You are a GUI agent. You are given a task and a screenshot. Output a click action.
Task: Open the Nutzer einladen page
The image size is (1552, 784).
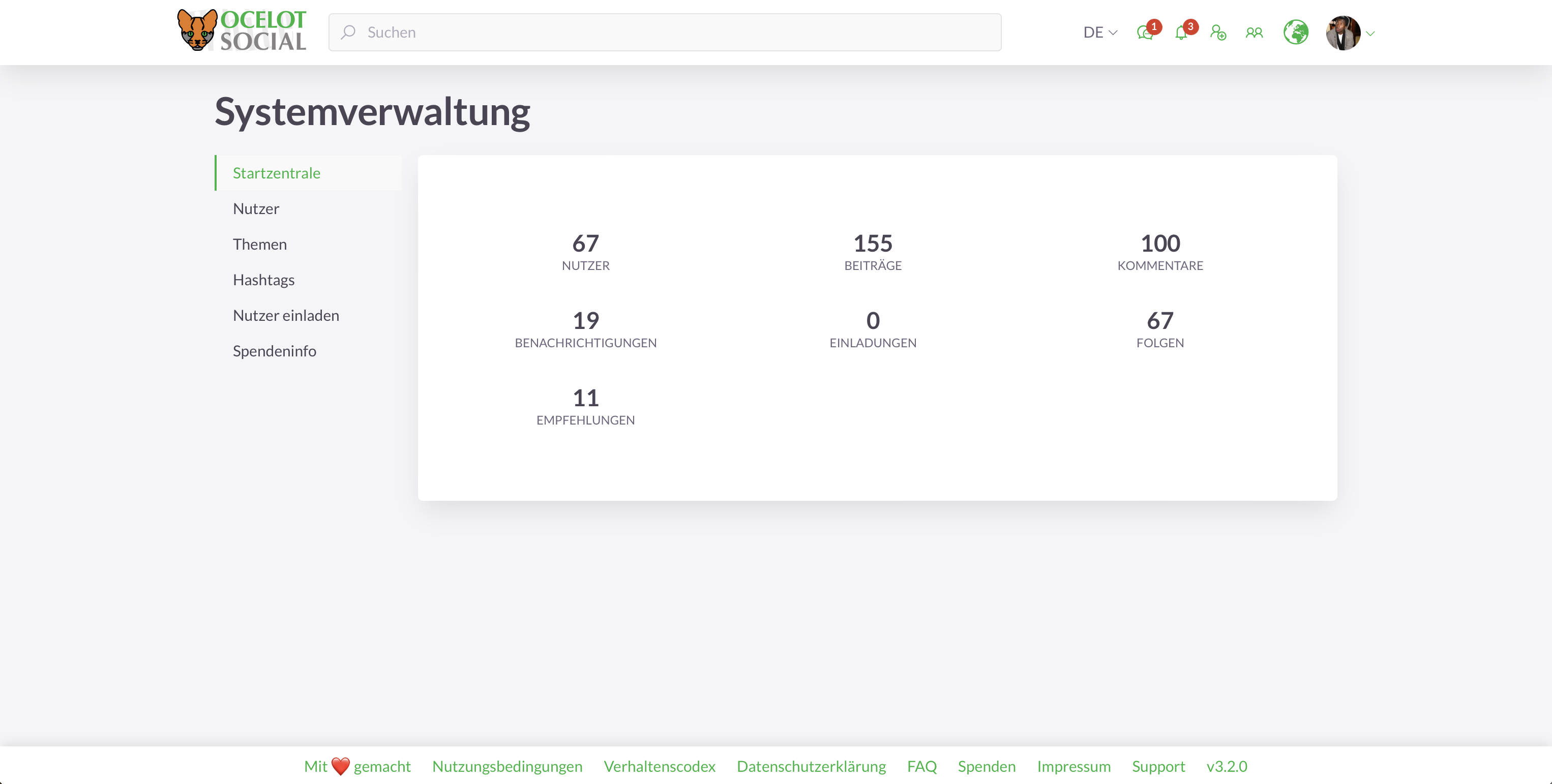[286, 315]
